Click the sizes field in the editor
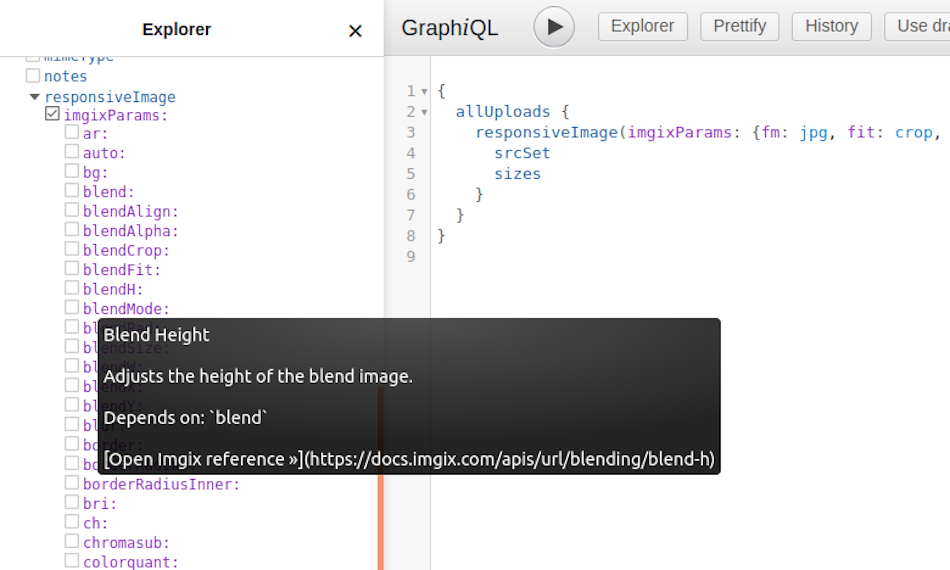The width and height of the screenshot is (950, 570). tap(517, 174)
